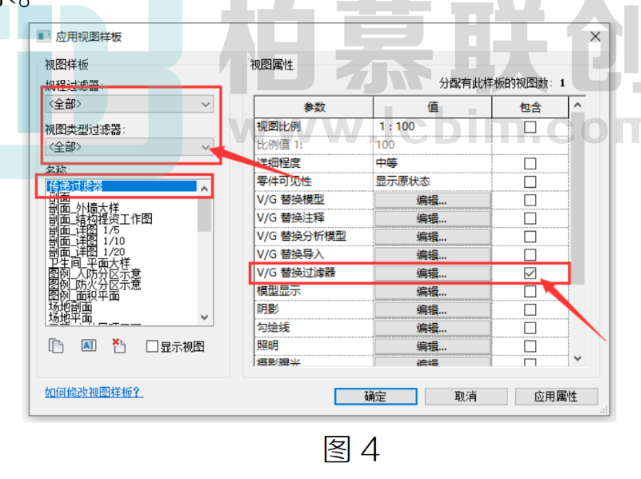Click 编辑 button for V/G 替换模型
Viewport: 641px width, 479px height.
pos(433,200)
